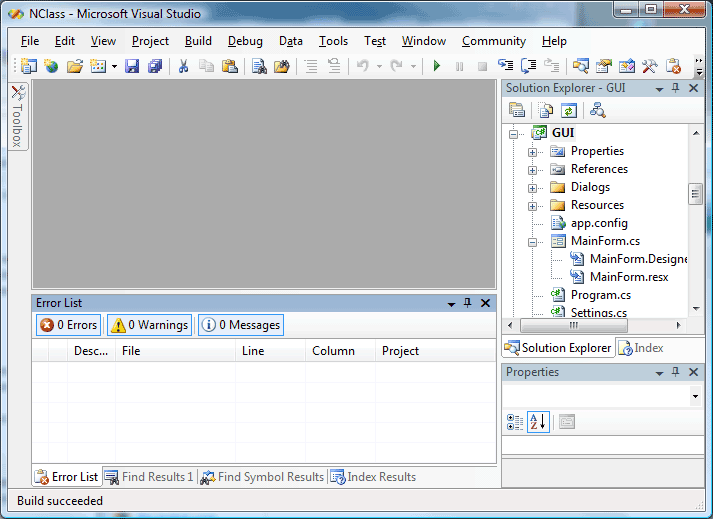
Task: Click the Refresh icon in Solution Explorer
Action: coord(568,110)
